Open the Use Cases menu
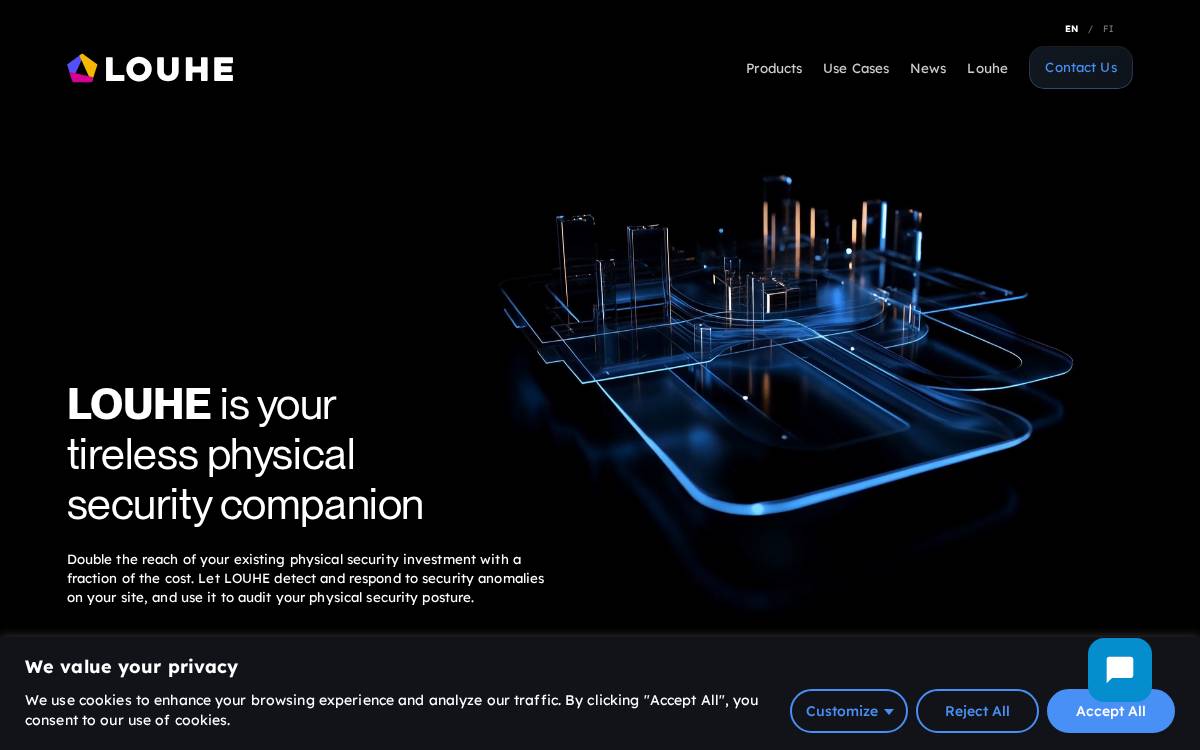 [x=856, y=68]
